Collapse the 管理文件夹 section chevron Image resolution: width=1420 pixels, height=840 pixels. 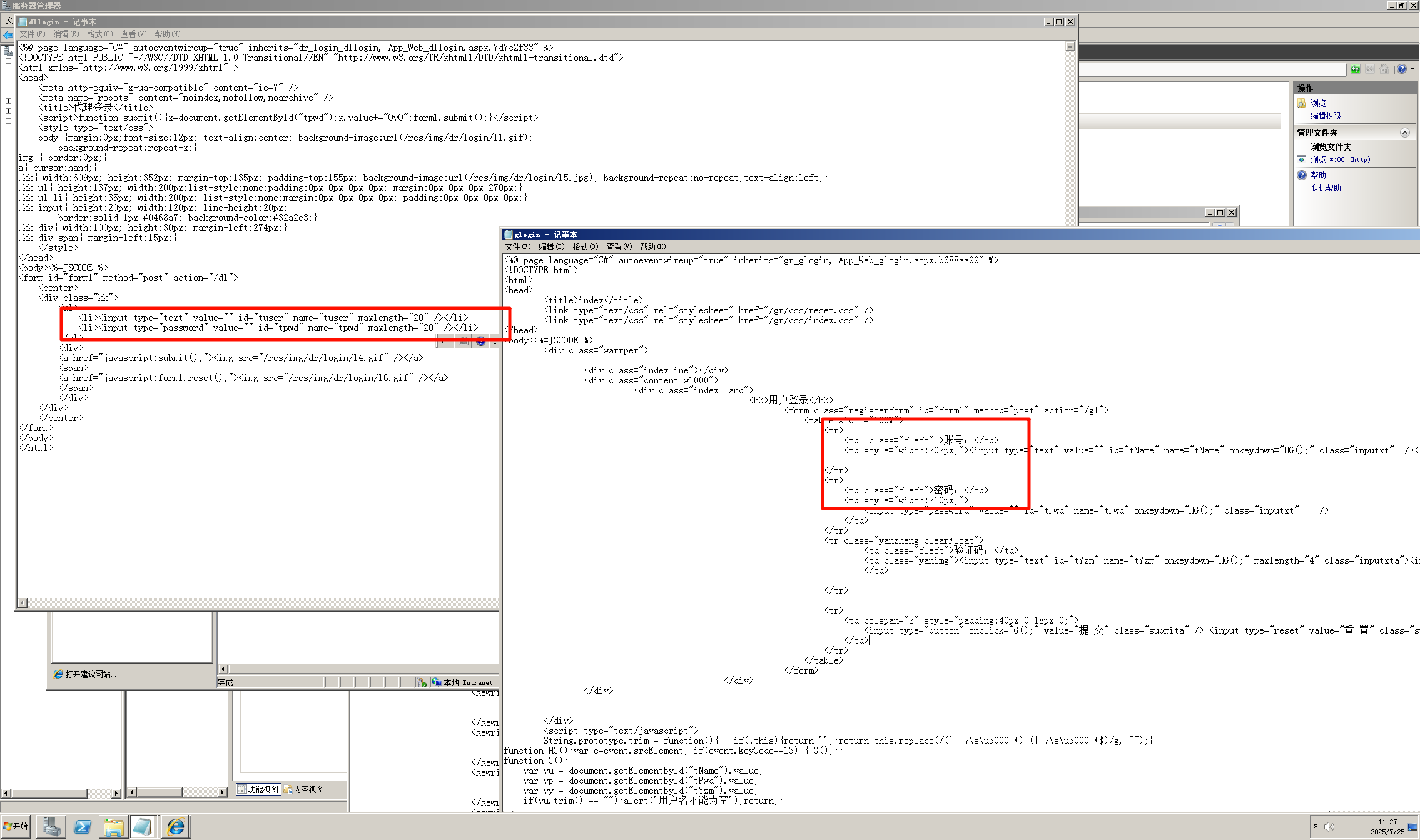1405,133
